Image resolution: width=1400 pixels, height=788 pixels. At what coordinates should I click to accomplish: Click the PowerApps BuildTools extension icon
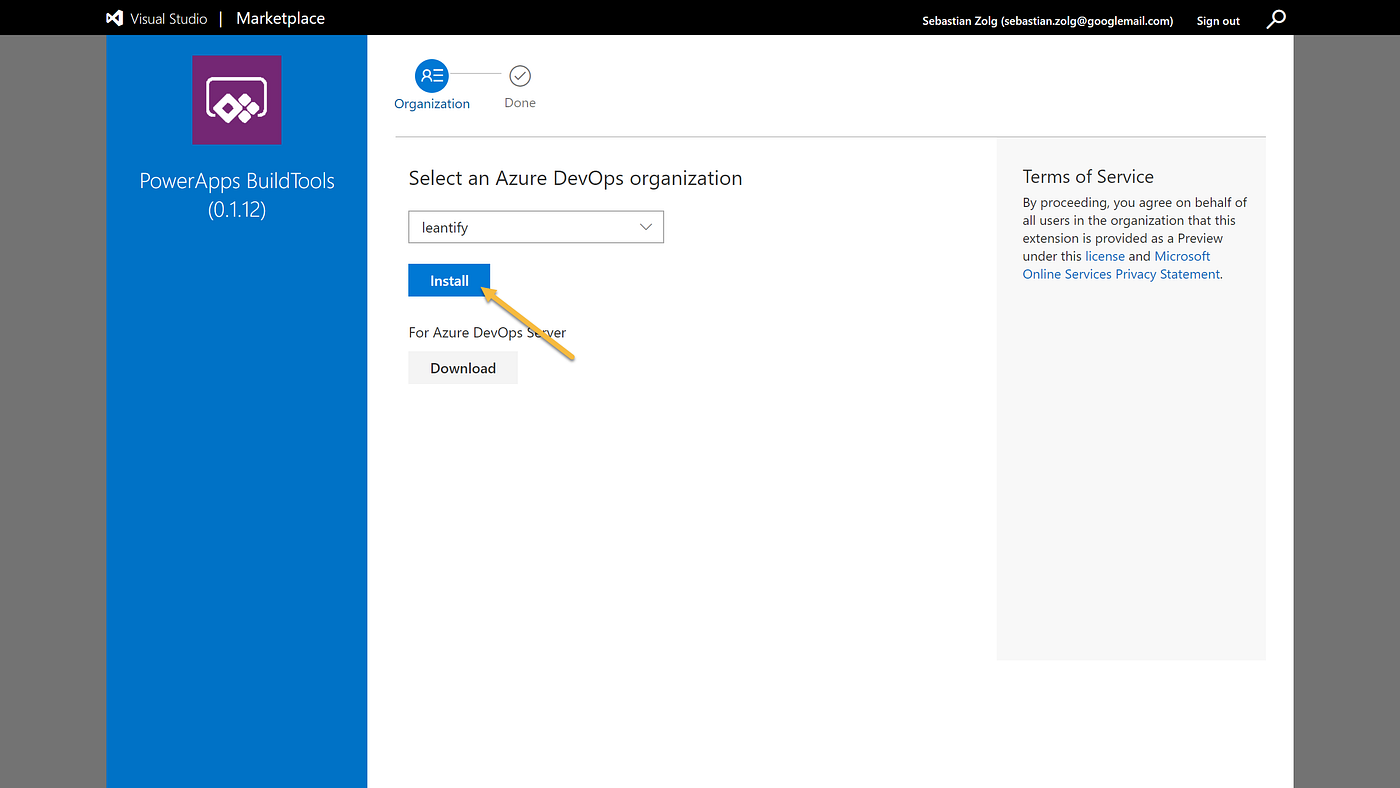pos(237,100)
